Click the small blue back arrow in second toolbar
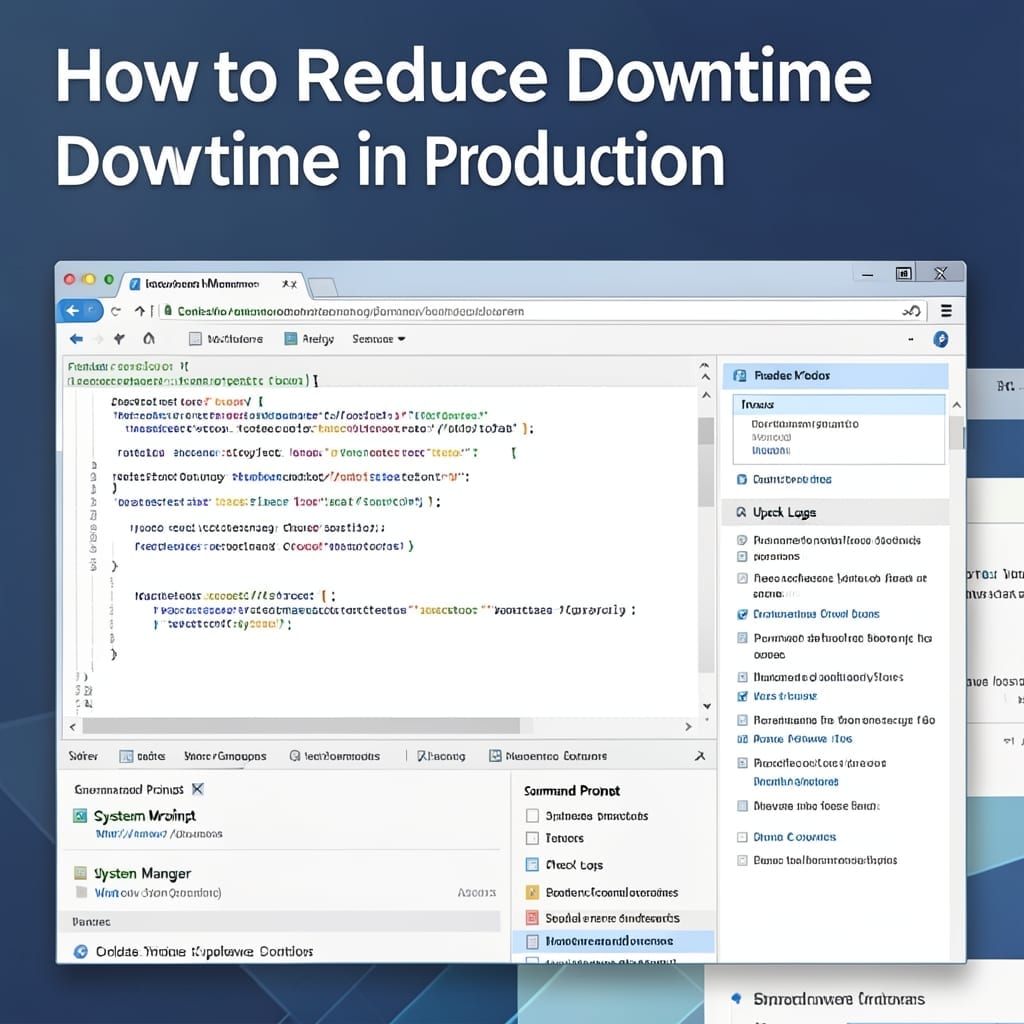This screenshot has width=1024, height=1024. coord(76,338)
